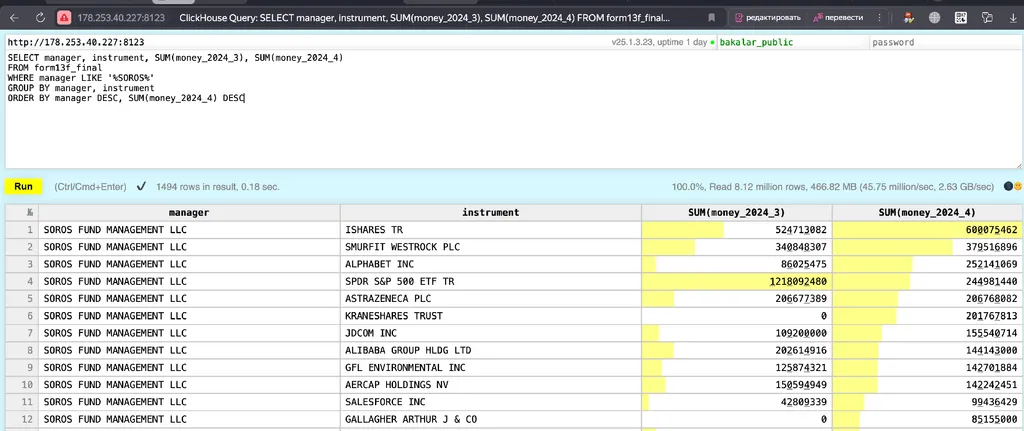Click the перевести translate button

[838, 18]
